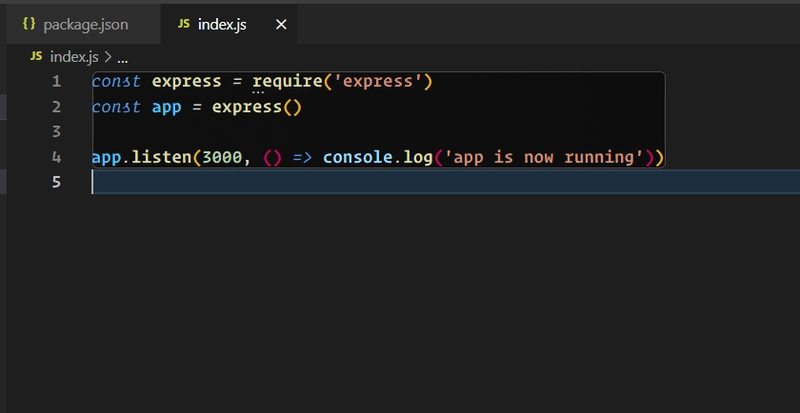
Task: Switch to the package.json tab
Action: point(85,23)
